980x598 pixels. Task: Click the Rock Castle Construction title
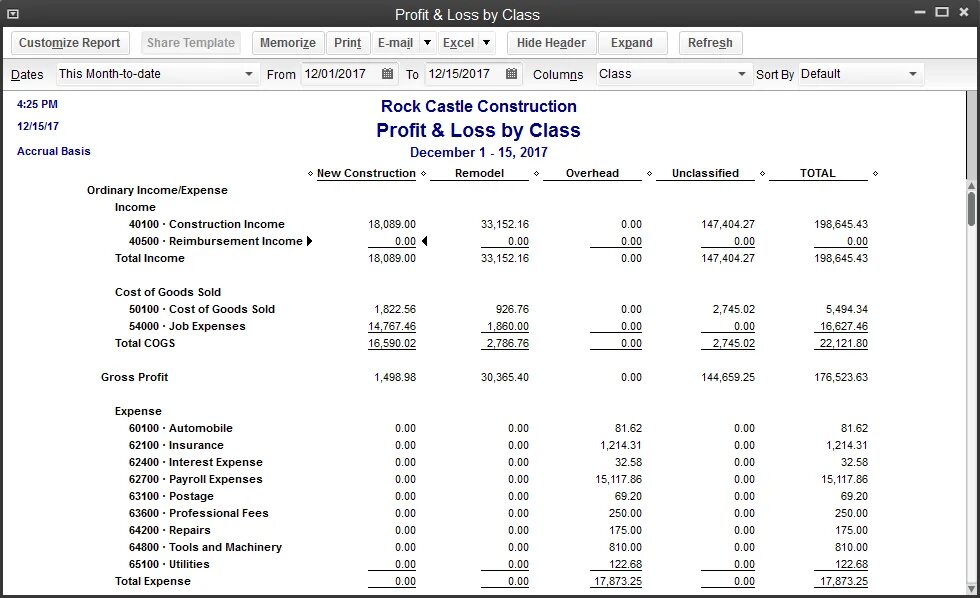click(x=479, y=106)
